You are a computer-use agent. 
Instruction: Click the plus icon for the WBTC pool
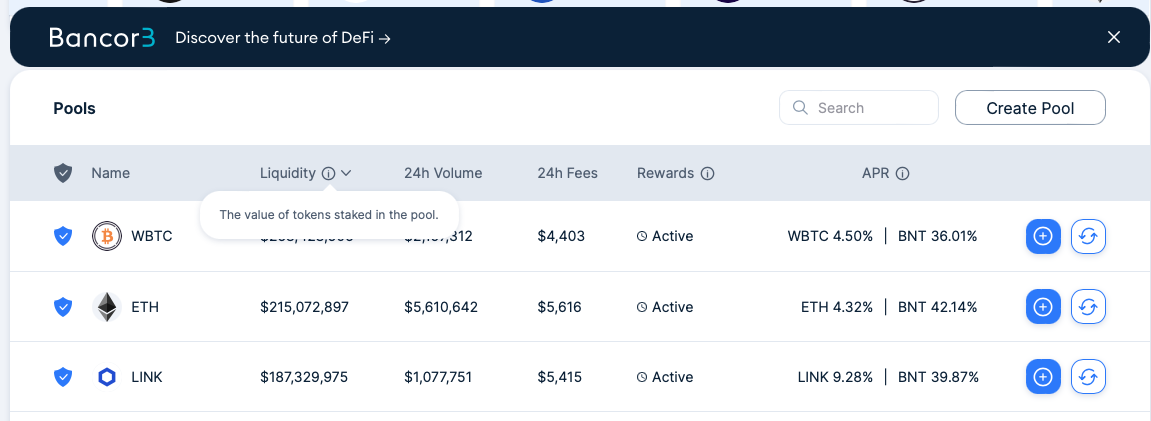click(x=1043, y=236)
